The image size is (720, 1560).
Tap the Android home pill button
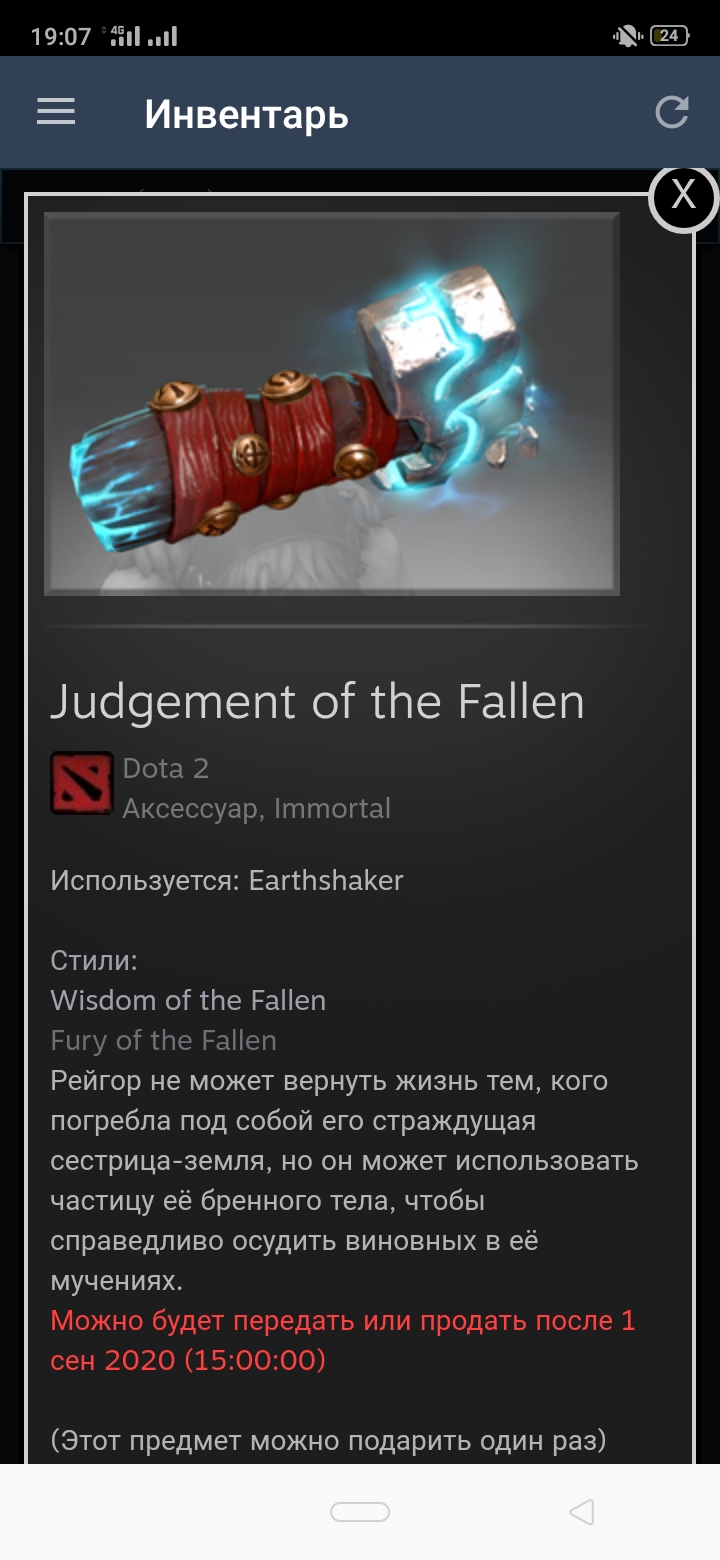click(360, 1512)
